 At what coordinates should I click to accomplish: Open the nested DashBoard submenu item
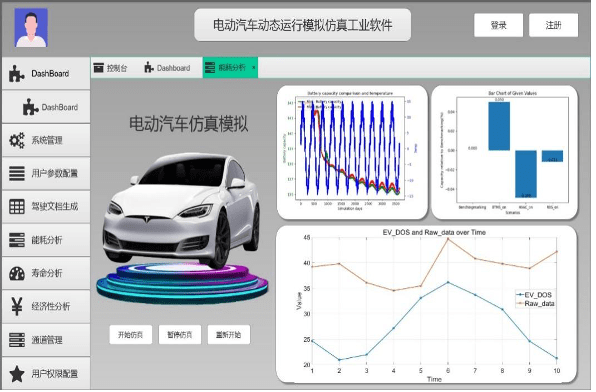46,107
